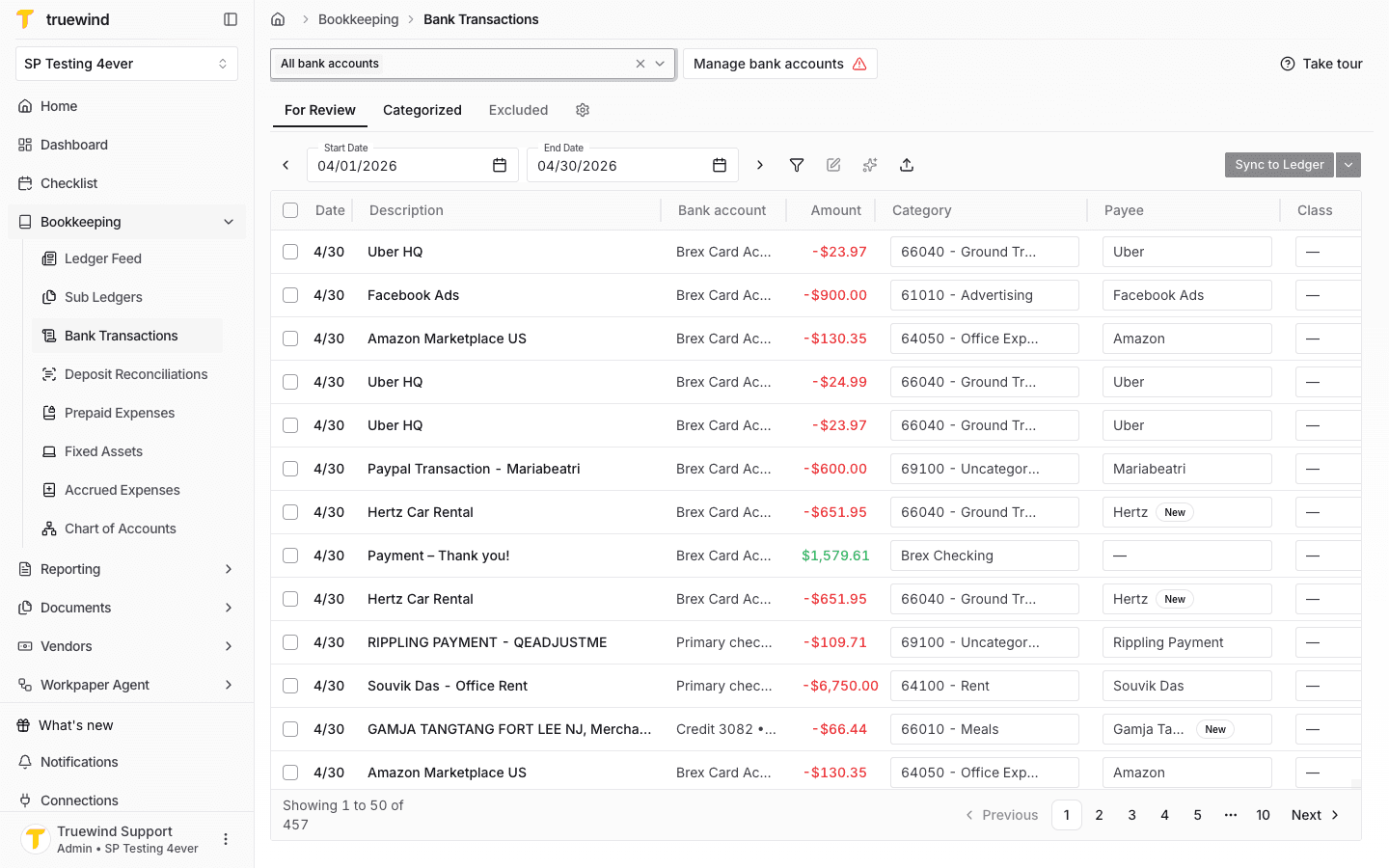The image size is (1389, 868).
Task: Check the -$900.00 row's neighbor Amazon -$130.35 first checkbox
Action: coord(290,339)
